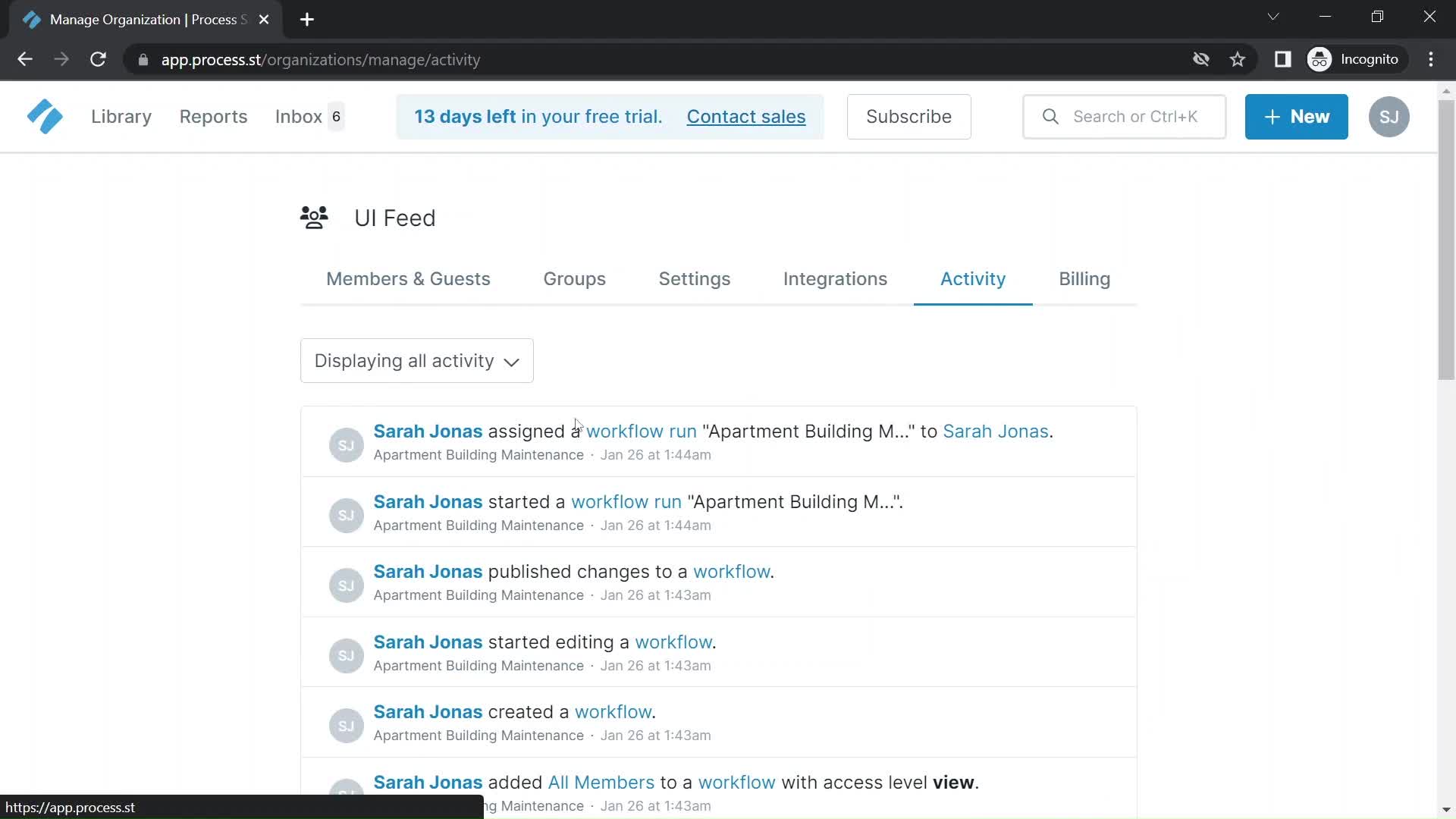Open Reports page

tap(213, 117)
